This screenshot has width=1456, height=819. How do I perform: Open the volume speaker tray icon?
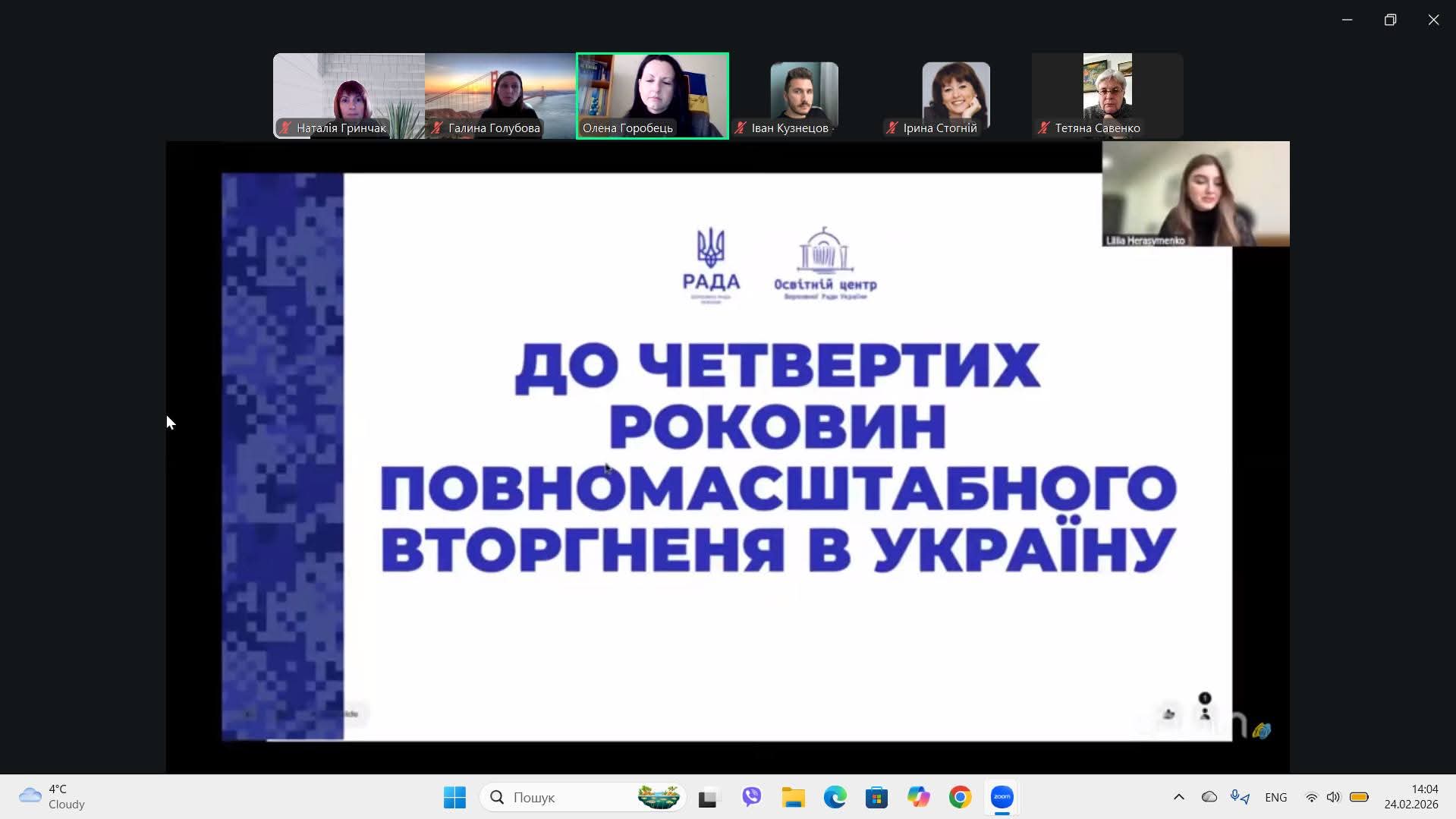pos(1333,797)
